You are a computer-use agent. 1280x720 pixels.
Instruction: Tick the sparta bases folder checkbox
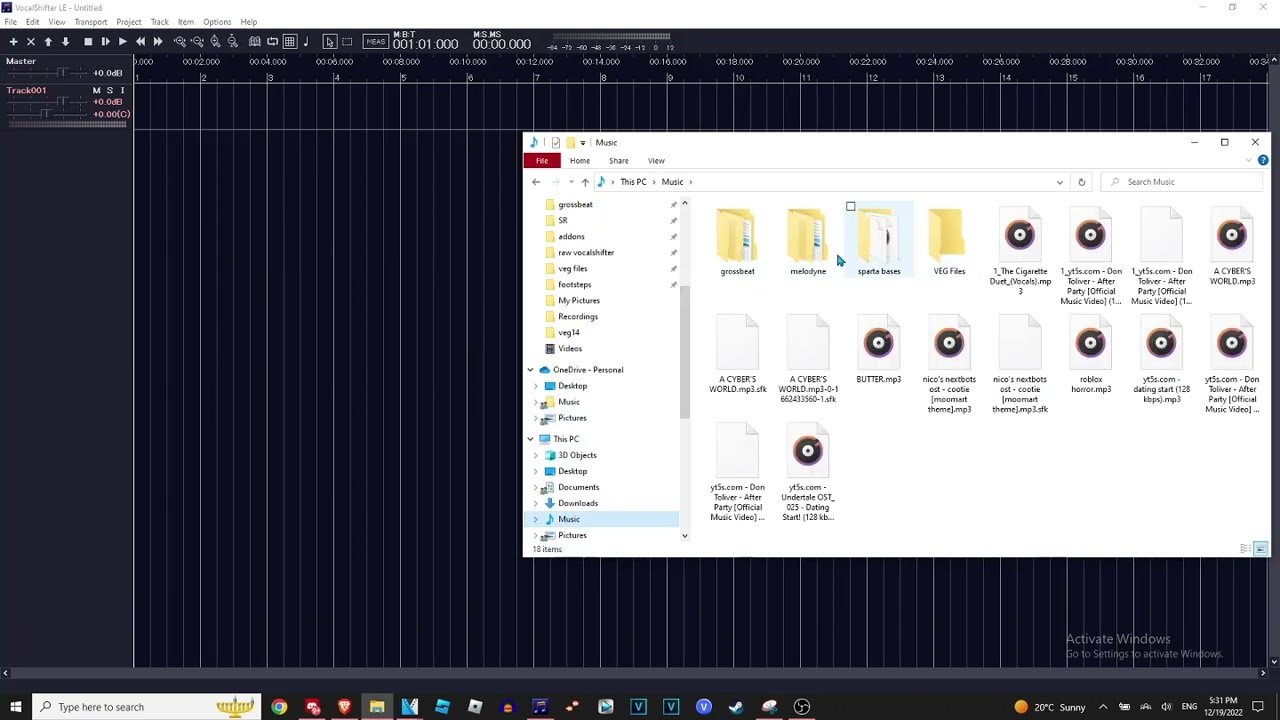click(851, 207)
